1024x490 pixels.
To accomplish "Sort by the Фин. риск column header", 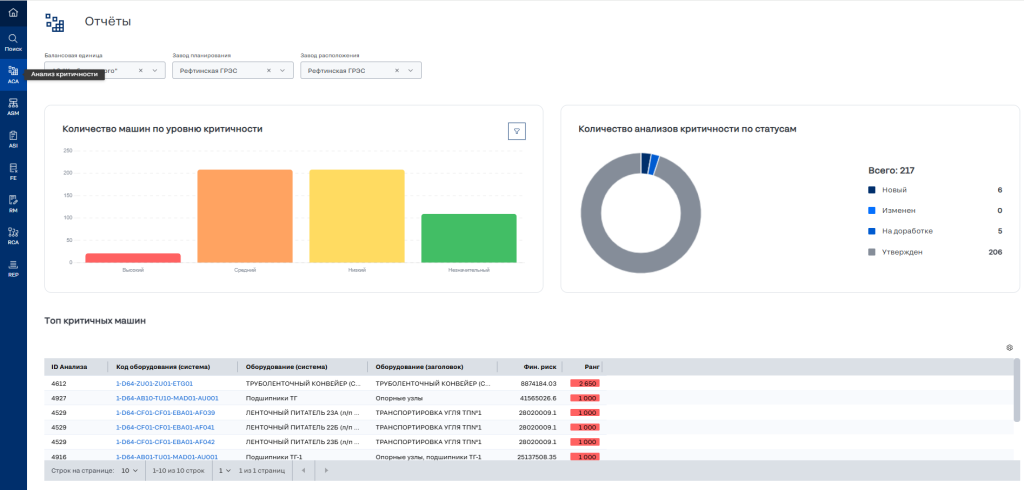I will coord(539,367).
